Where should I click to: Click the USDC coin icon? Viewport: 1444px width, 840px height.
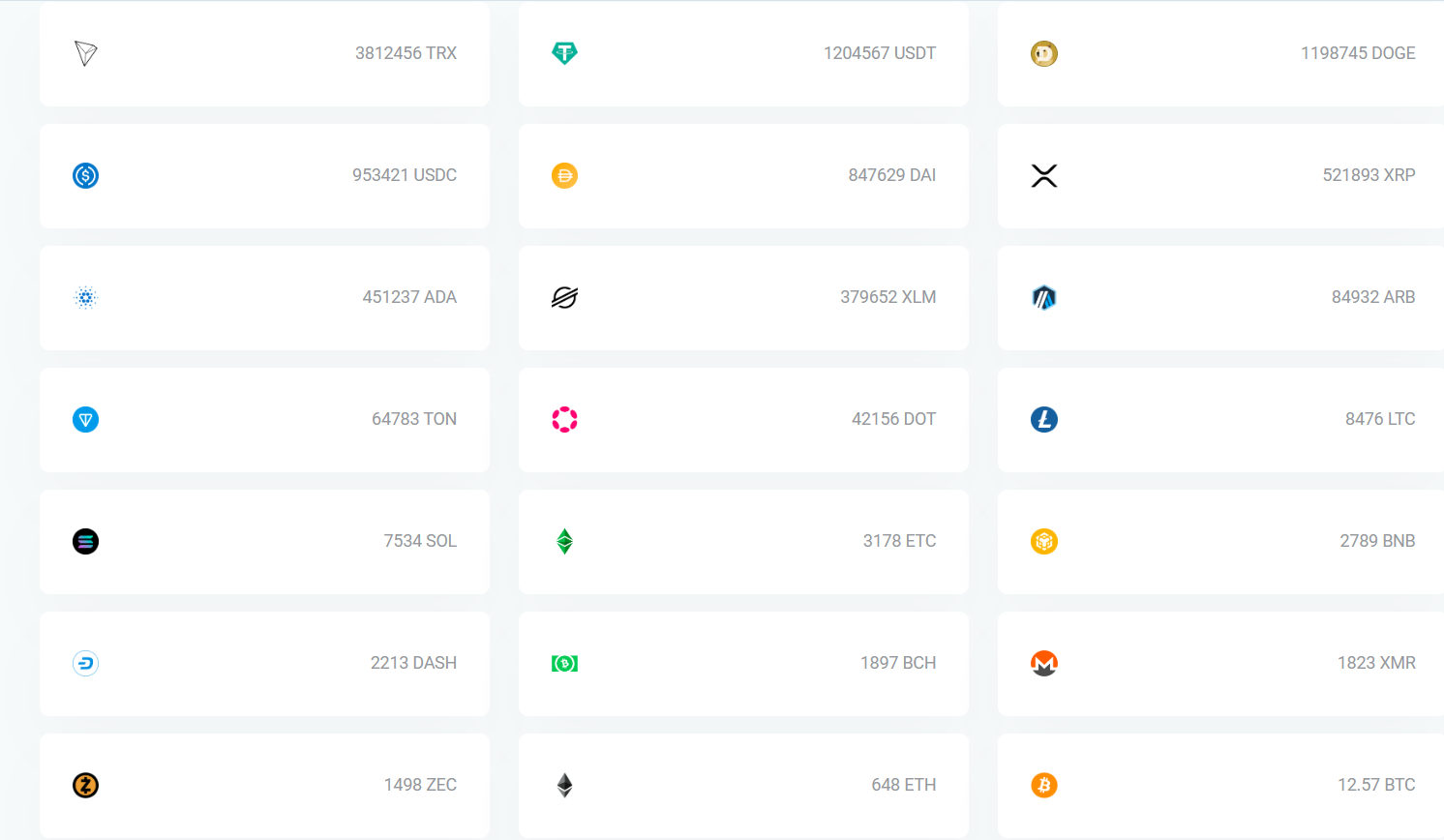[86, 175]
